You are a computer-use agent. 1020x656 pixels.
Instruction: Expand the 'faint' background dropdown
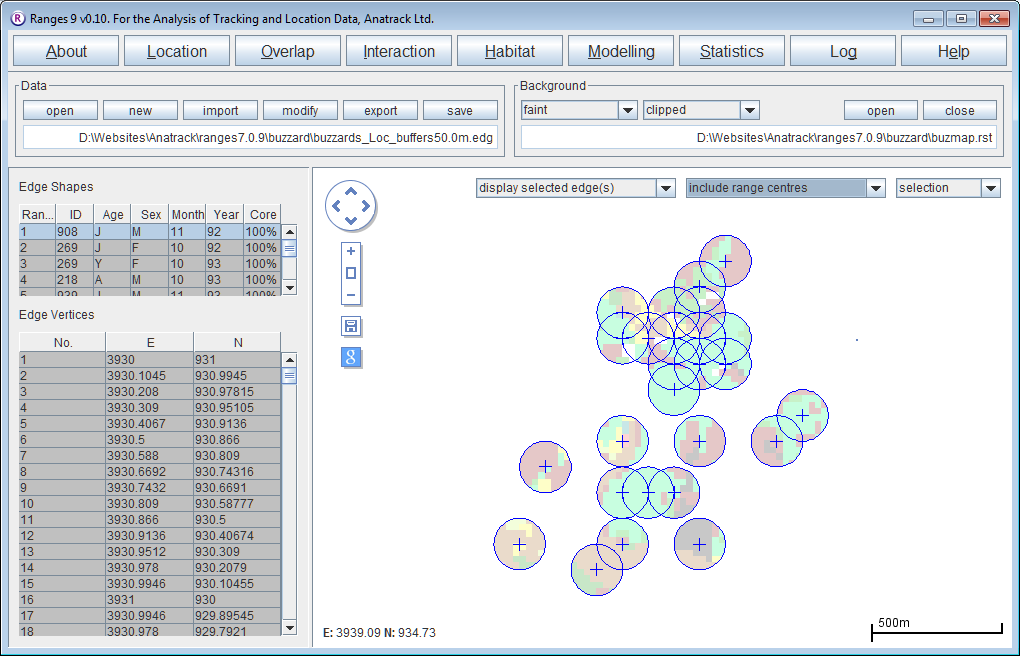(627, 110)
